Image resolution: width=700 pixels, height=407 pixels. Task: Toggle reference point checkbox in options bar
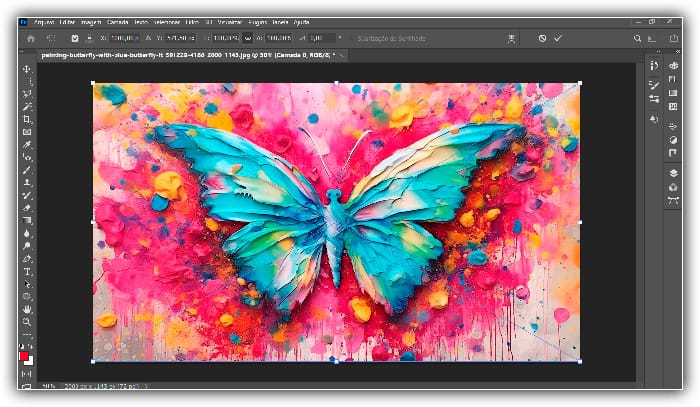[74, 38]
